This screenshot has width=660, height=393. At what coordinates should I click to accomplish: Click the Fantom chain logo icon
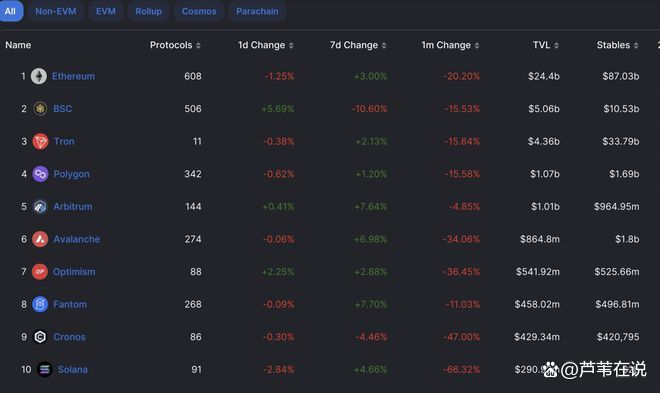pos(40,304)
